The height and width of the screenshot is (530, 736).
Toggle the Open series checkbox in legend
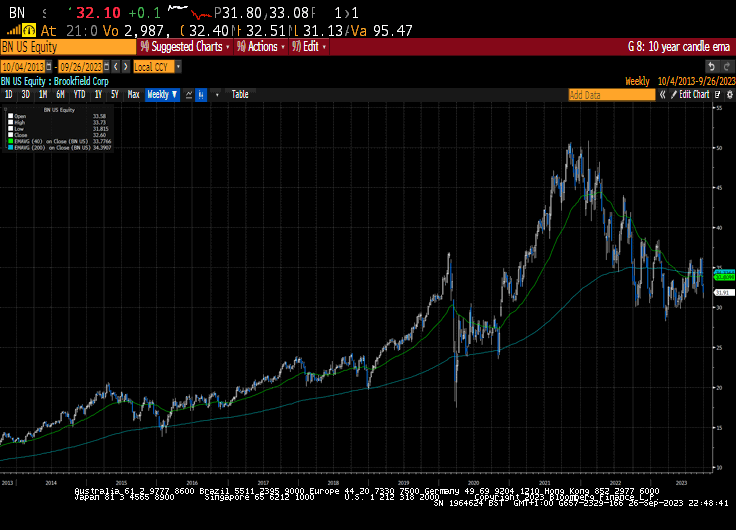(x=10, y=116)
